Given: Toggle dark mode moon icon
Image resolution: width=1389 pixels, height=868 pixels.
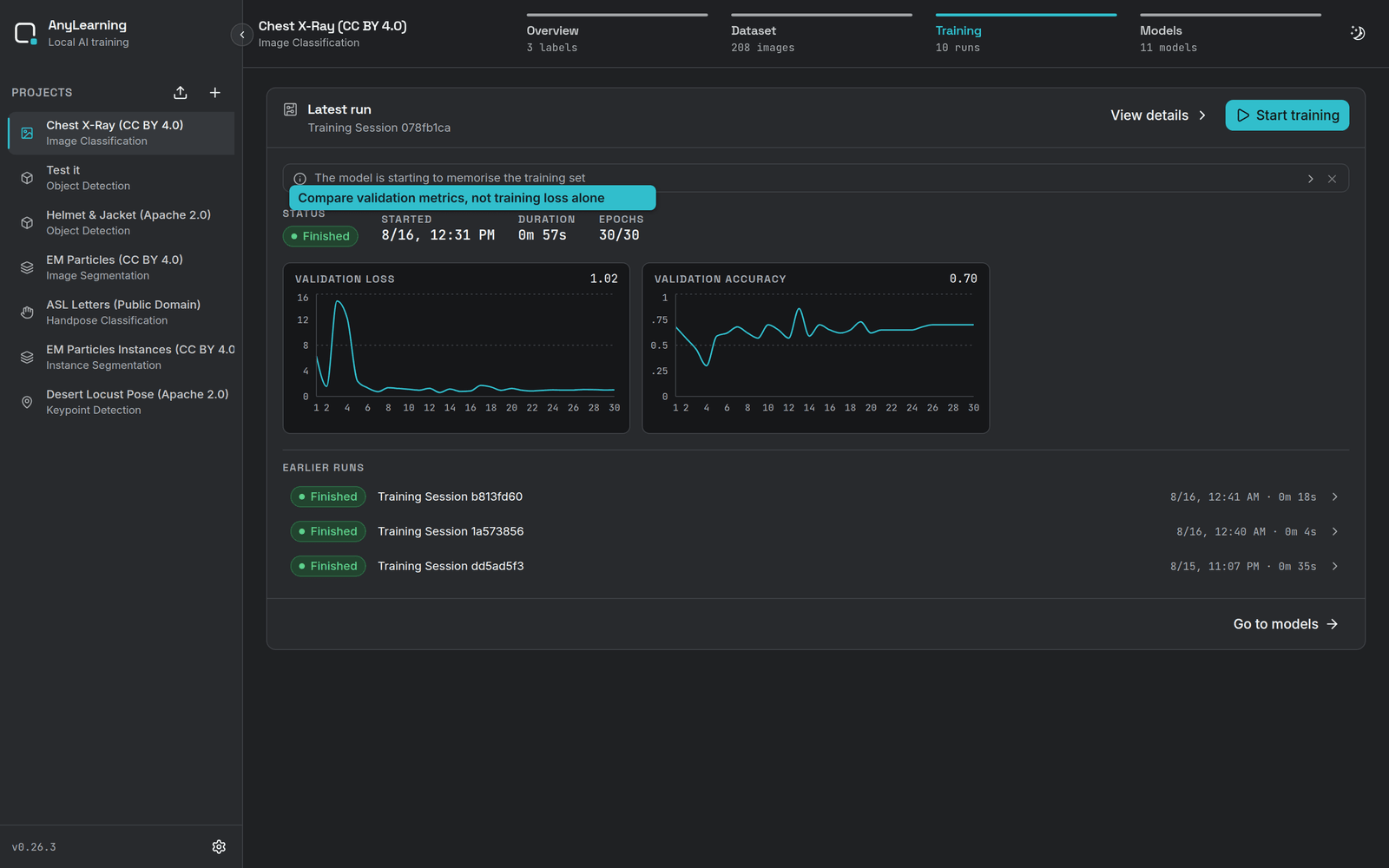Looking at the screenshot, I should 1358,33.
